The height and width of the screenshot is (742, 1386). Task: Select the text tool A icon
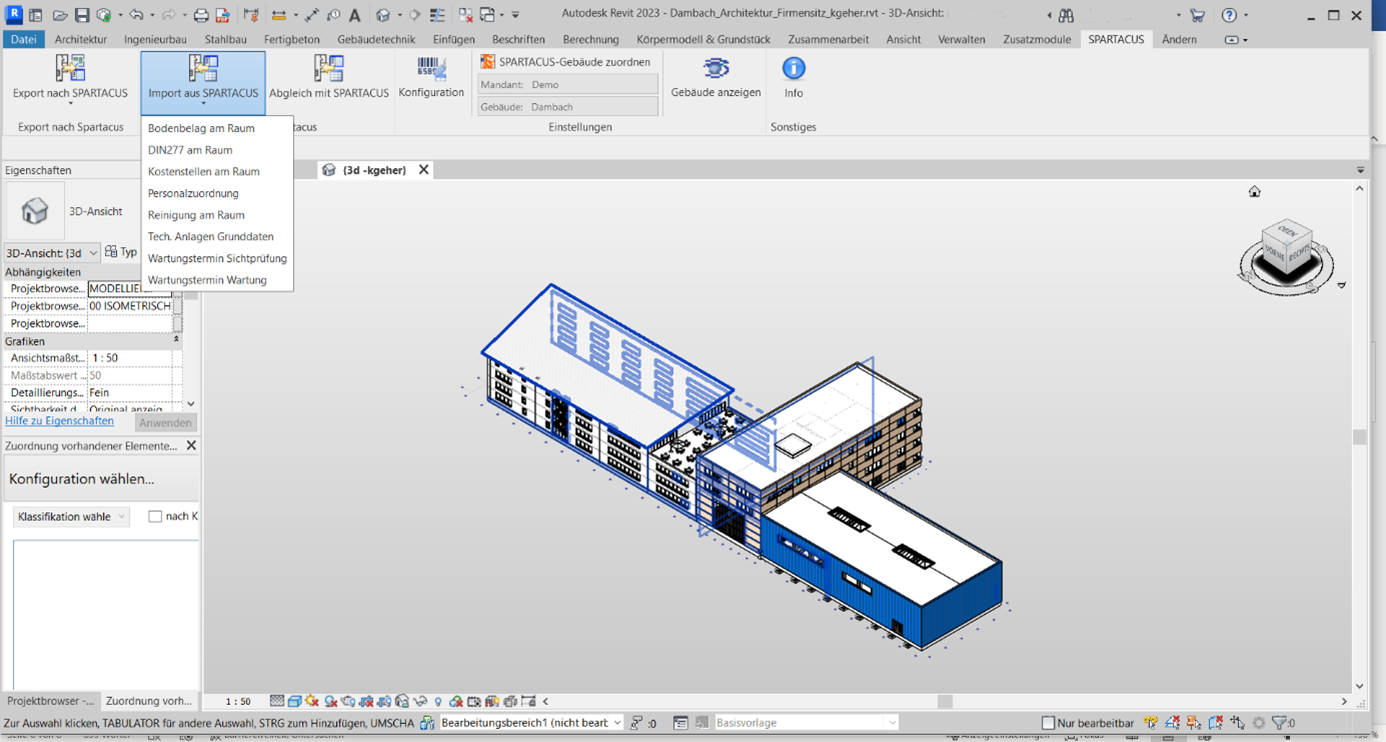coord(354,15)
